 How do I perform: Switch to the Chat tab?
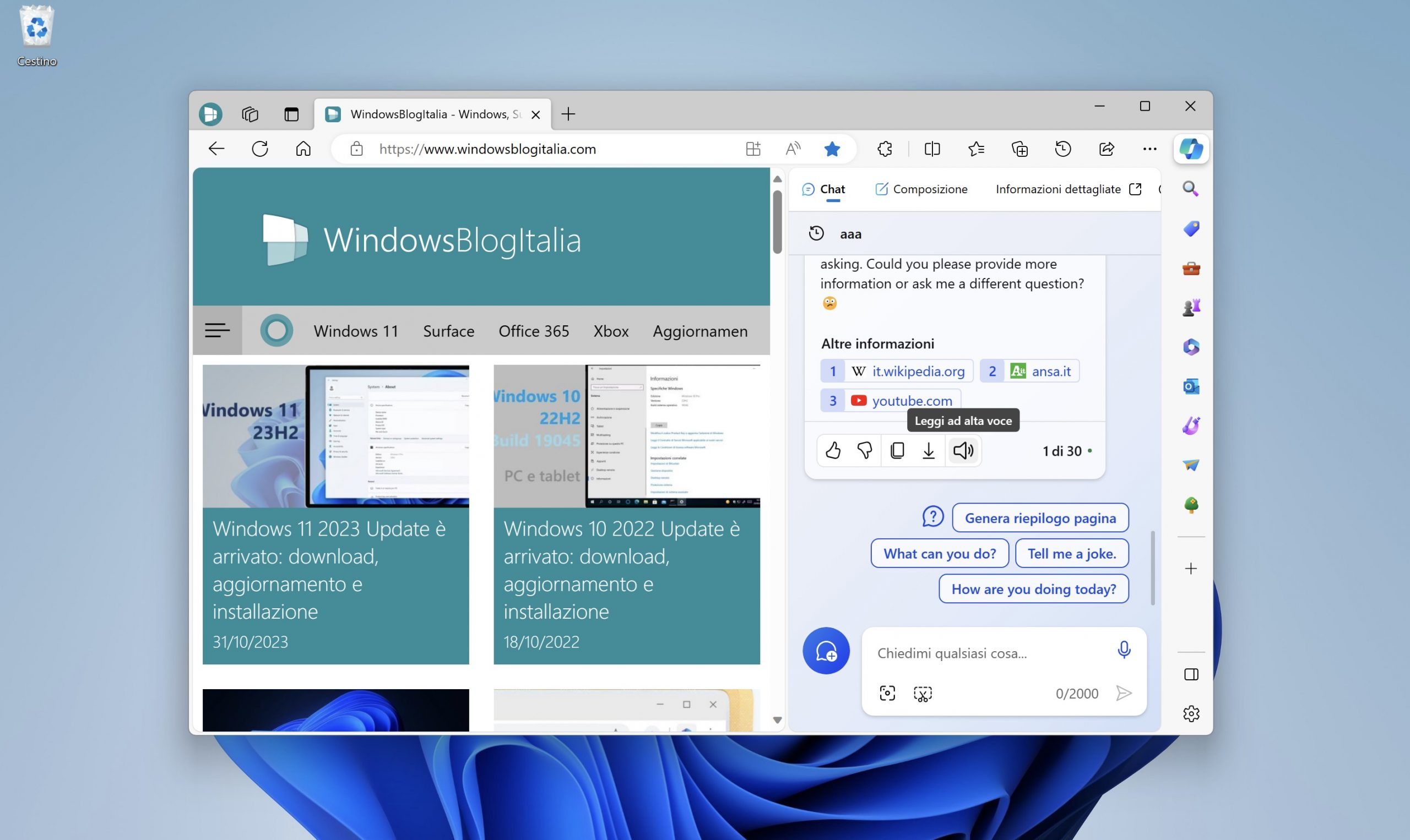click(x=824, y=189)
